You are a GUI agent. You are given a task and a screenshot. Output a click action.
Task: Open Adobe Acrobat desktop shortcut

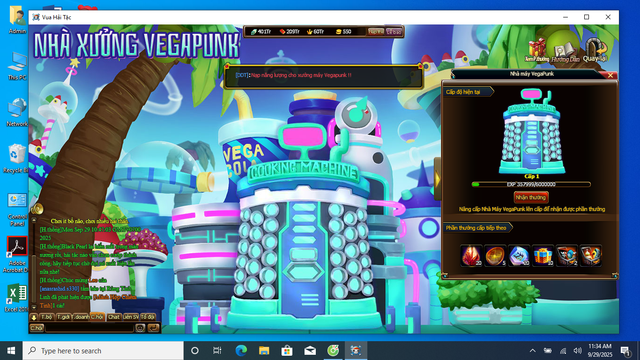17,254
